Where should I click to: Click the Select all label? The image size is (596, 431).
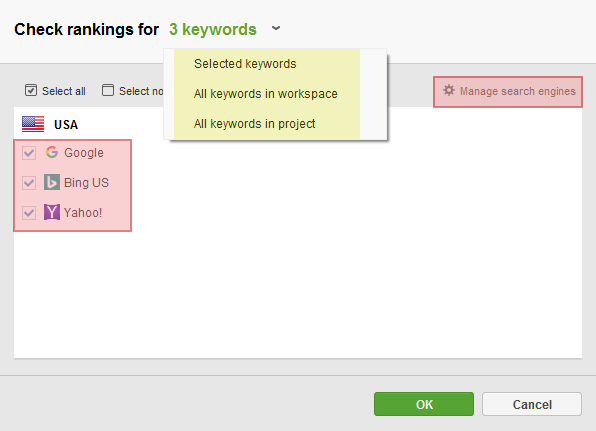click(64, 91)
